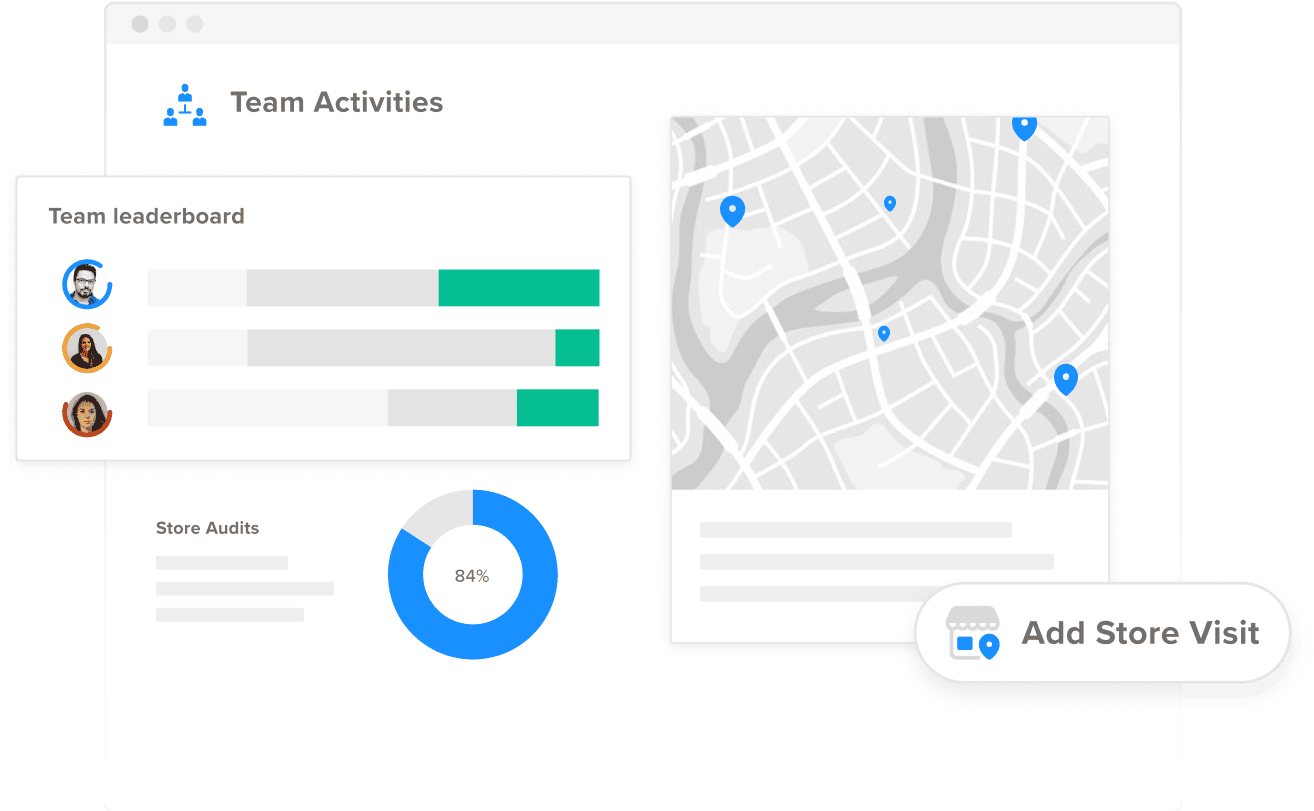This screenshot has width=1314, height=811.
Task: Open the Team leaderboard panel header
Action: click(x=146, y=216)
